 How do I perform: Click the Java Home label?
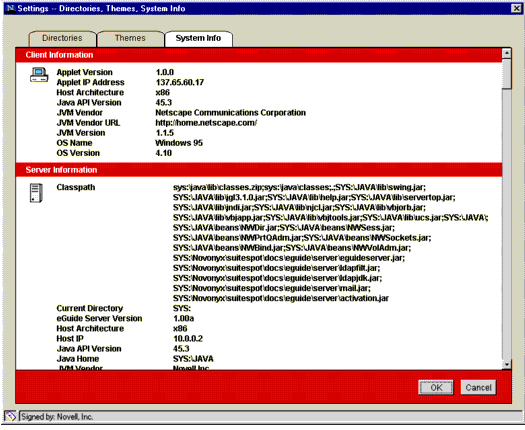(78, 359)
